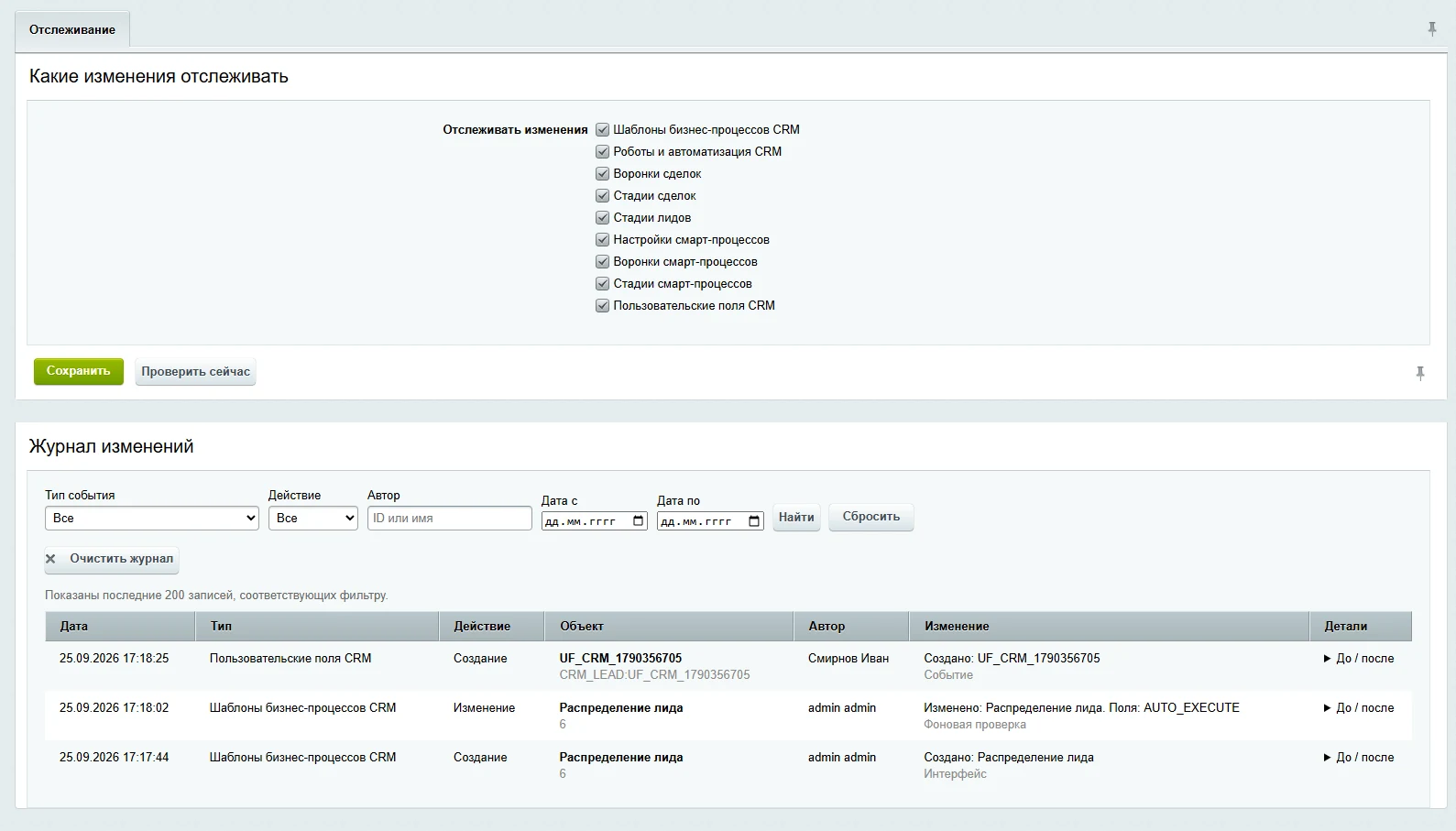Focus the Автор ID или имя field
This screenshot has height=831, width=1456.
point(450,519)
